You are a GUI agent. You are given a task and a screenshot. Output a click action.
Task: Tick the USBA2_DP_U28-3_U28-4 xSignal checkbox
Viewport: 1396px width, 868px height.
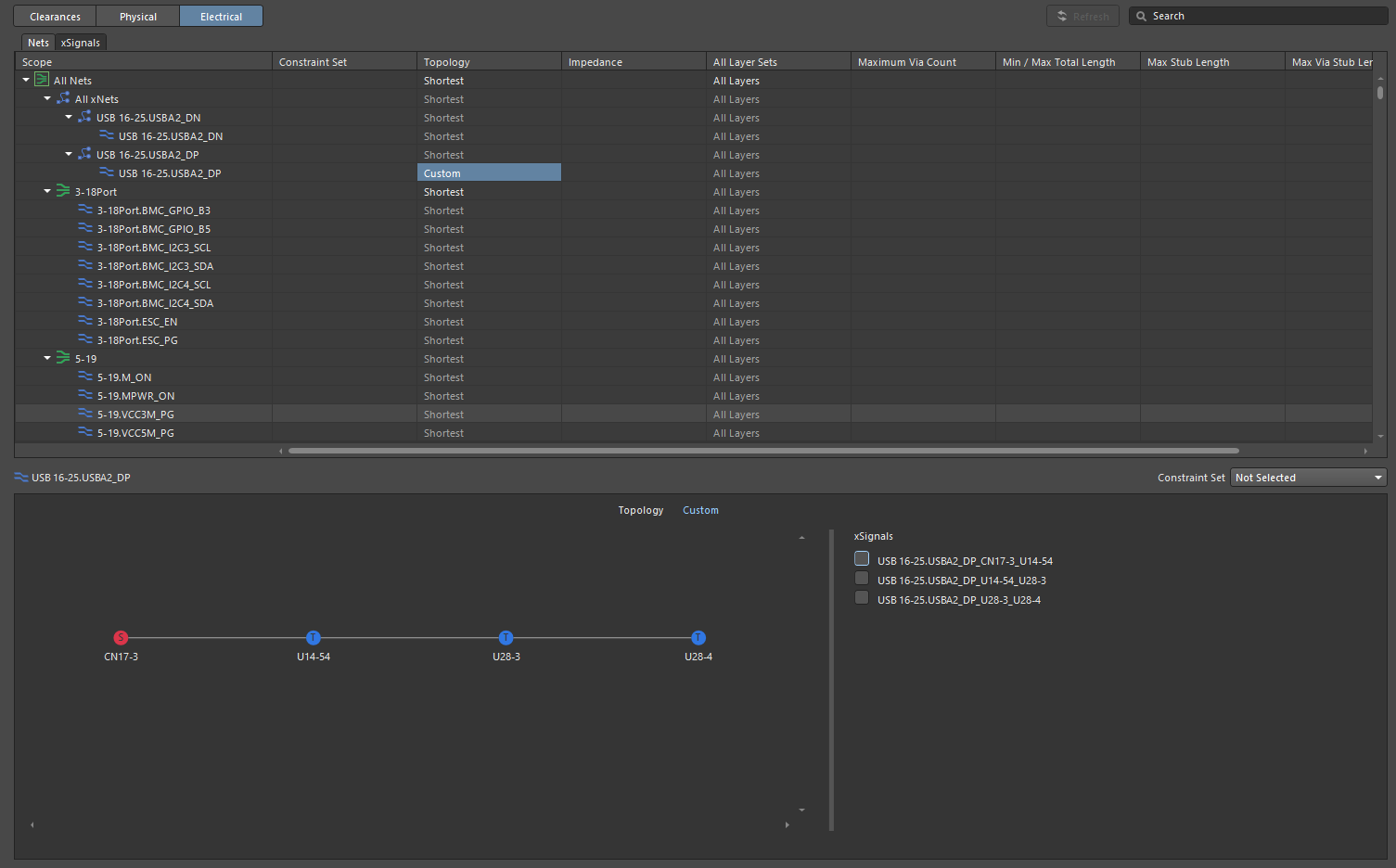862,598
